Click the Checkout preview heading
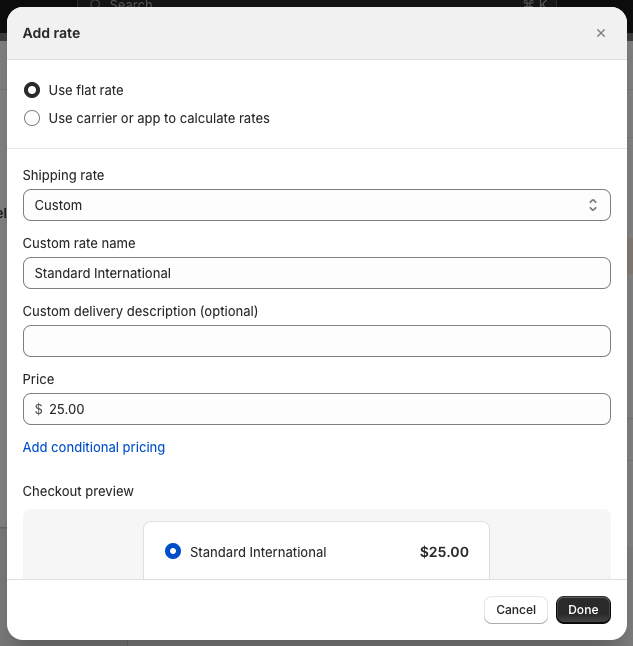Viewport: 633px width, 646px height. pyautogui.click(x=78, y=491)
